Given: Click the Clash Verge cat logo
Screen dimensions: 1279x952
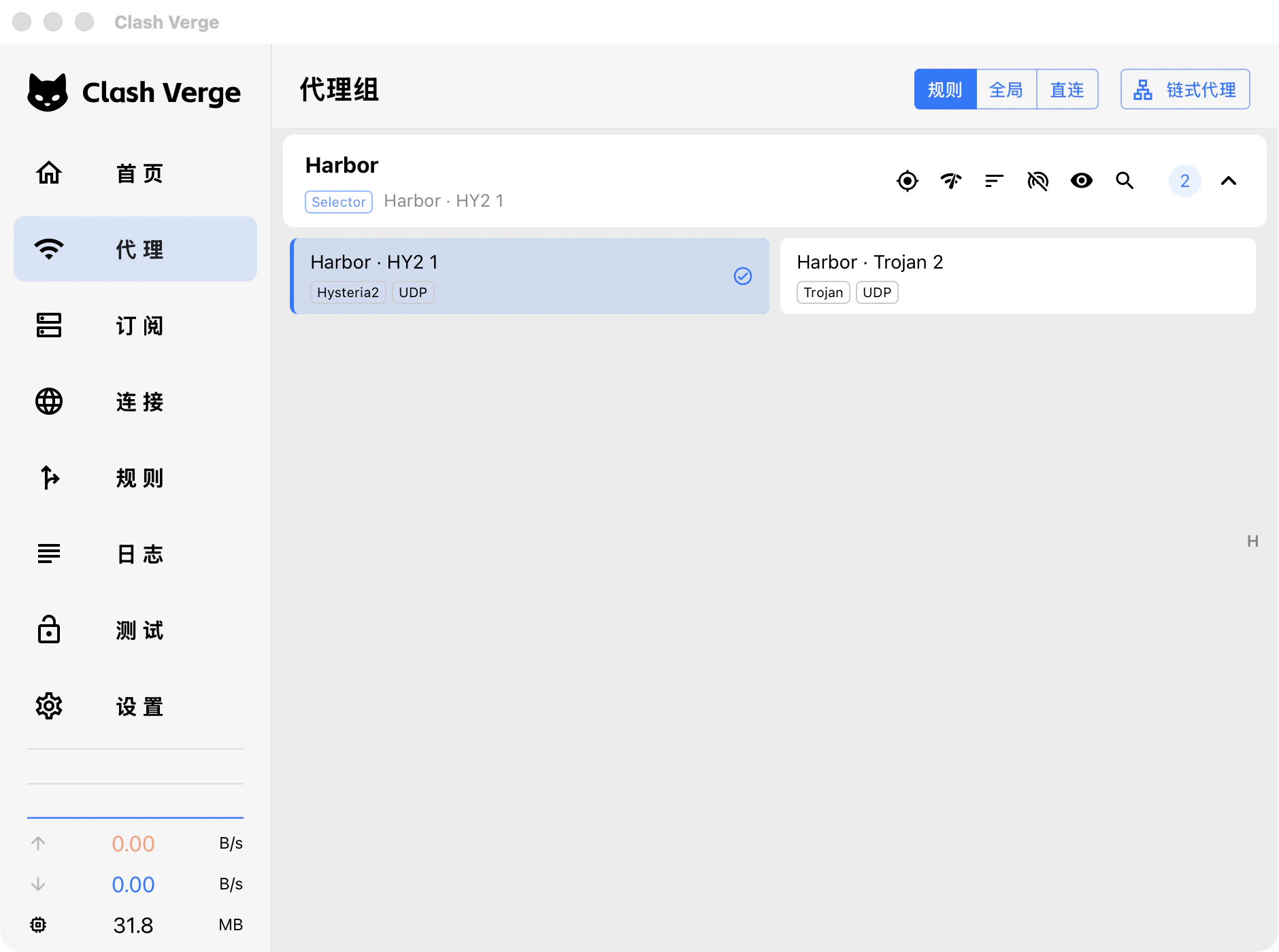Looking at the screenshot, I should pos(48,92).
